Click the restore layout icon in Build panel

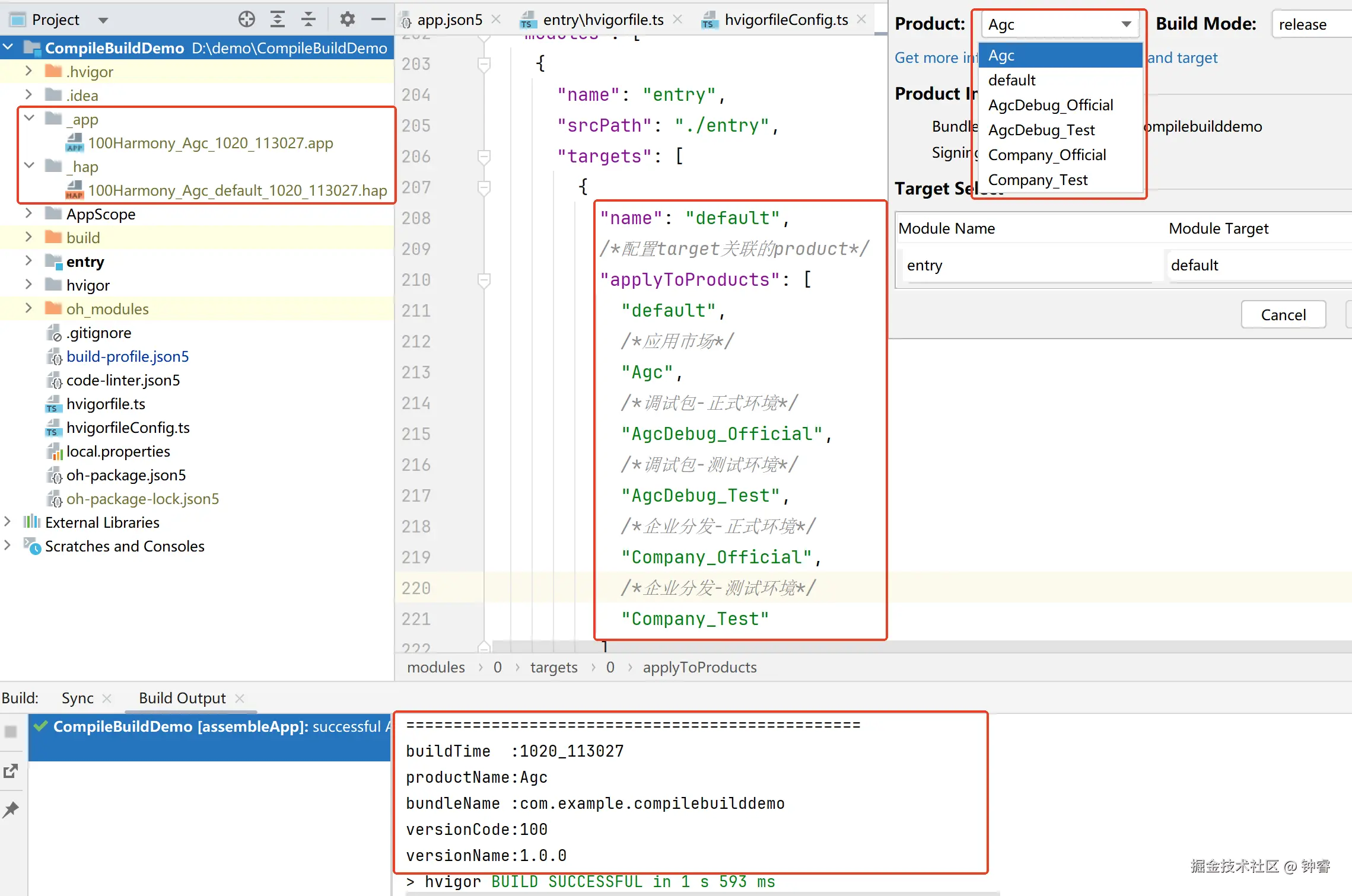click(11, 771)
